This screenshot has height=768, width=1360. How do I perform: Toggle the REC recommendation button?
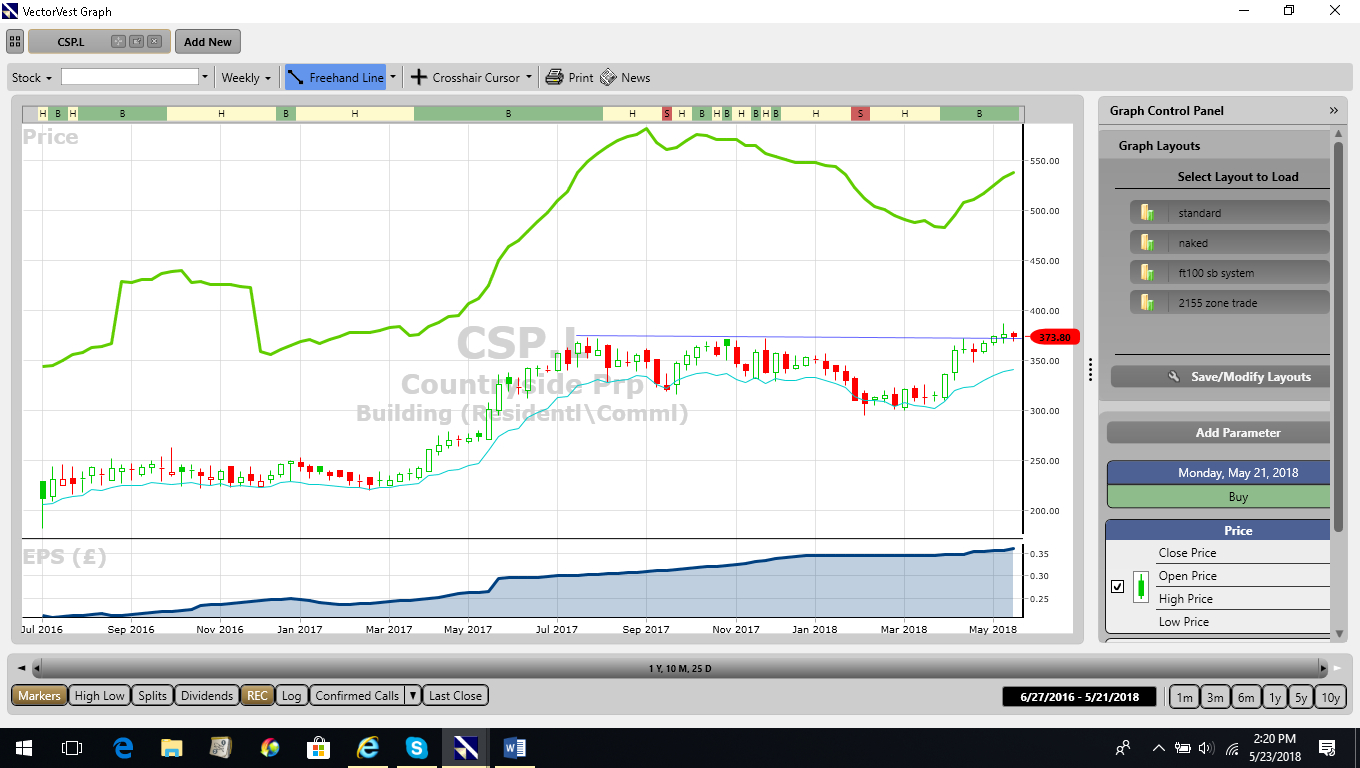tap(258, 696)
